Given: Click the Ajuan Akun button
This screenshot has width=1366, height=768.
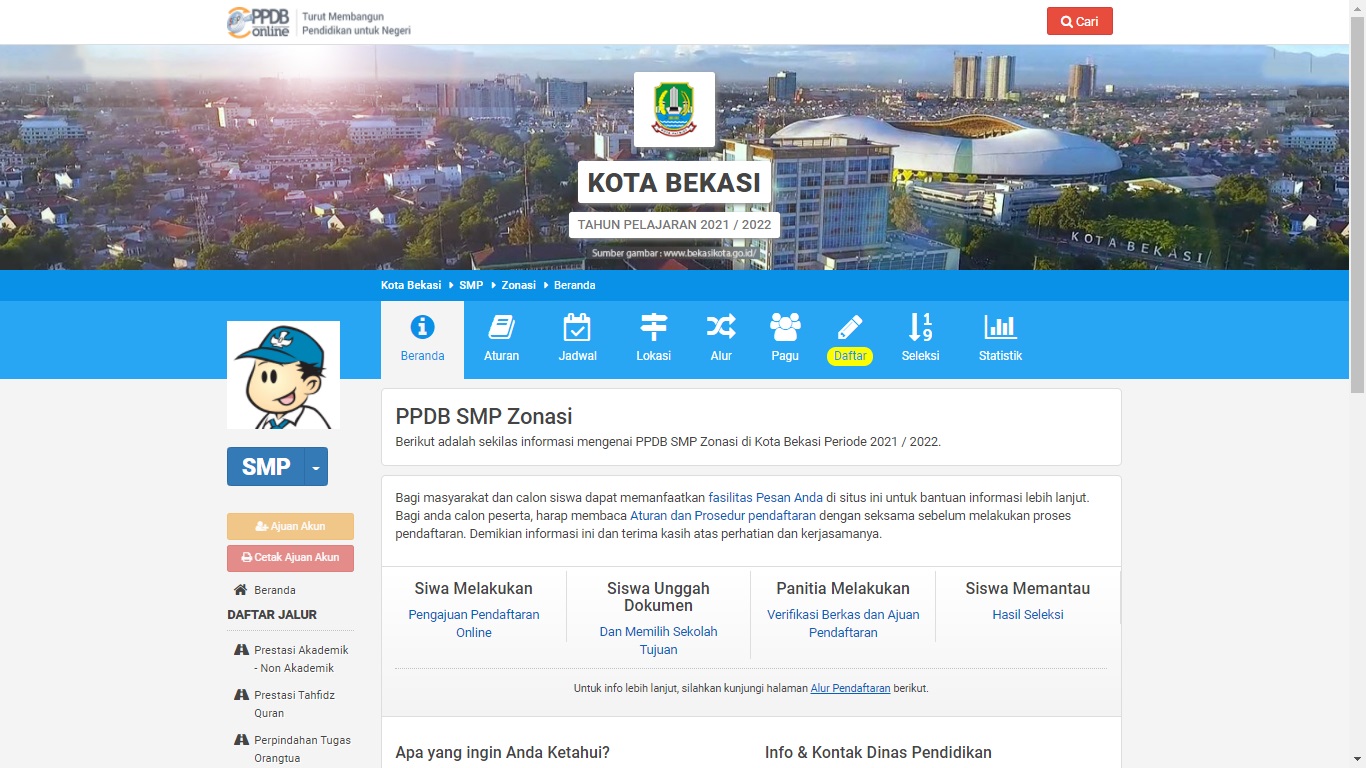Looking at the screenshot, I should 290,526.
